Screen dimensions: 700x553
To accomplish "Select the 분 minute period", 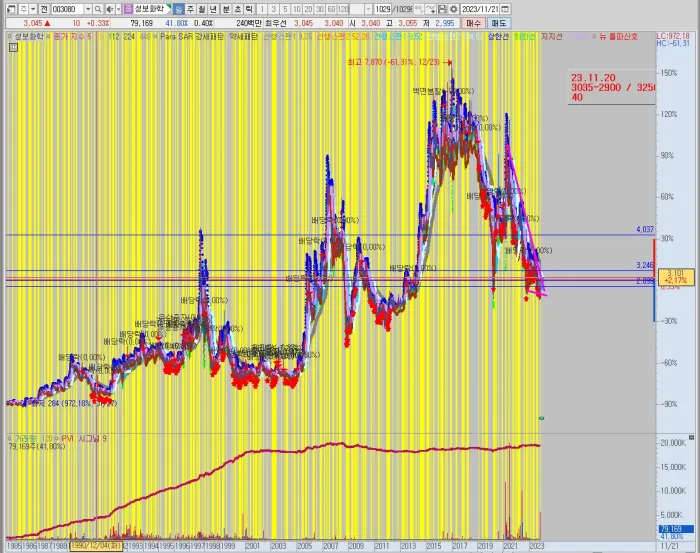I will 226,9.
